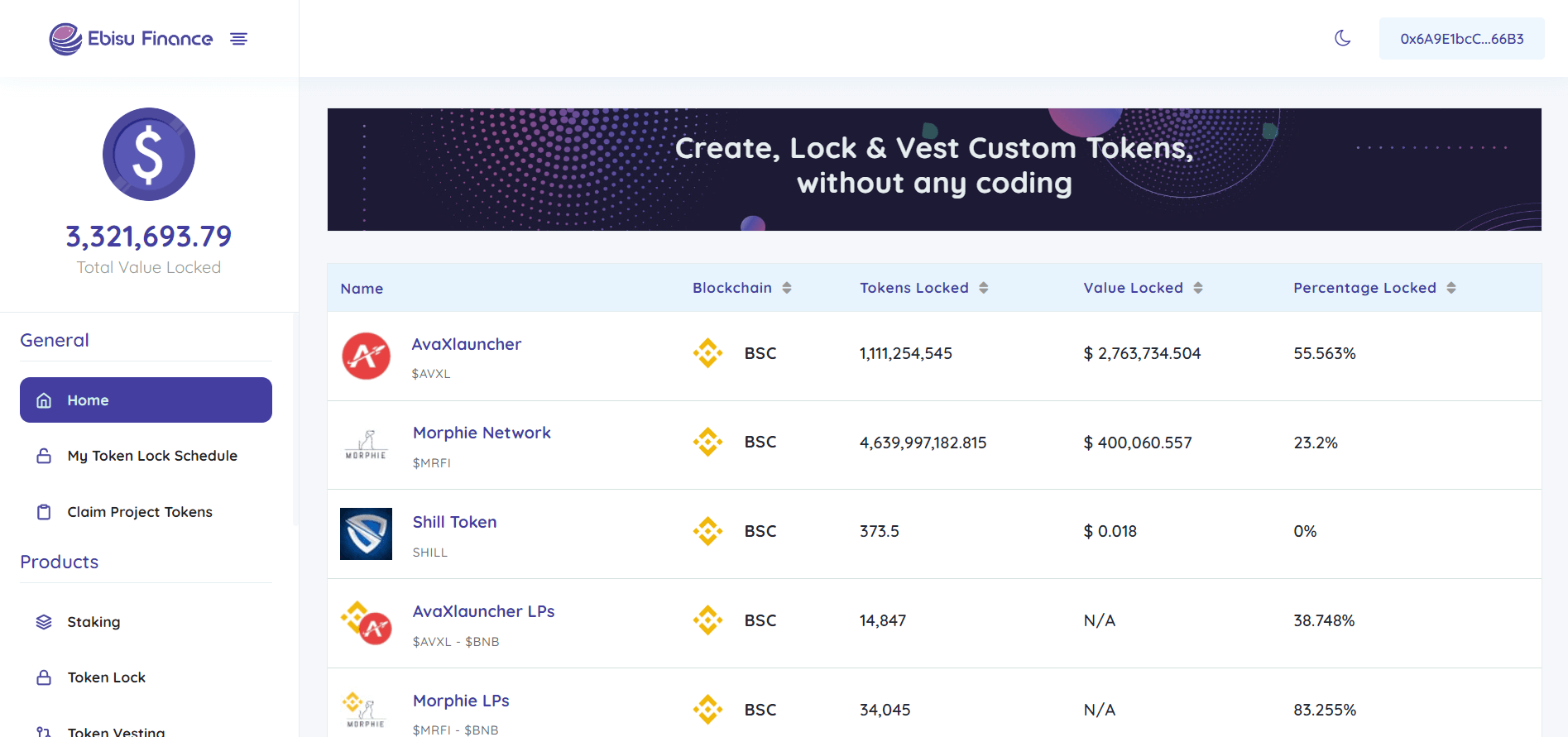Click the padlock icon beside Token Lock
The image size is (1568, 737).
(x=44, y=677)
